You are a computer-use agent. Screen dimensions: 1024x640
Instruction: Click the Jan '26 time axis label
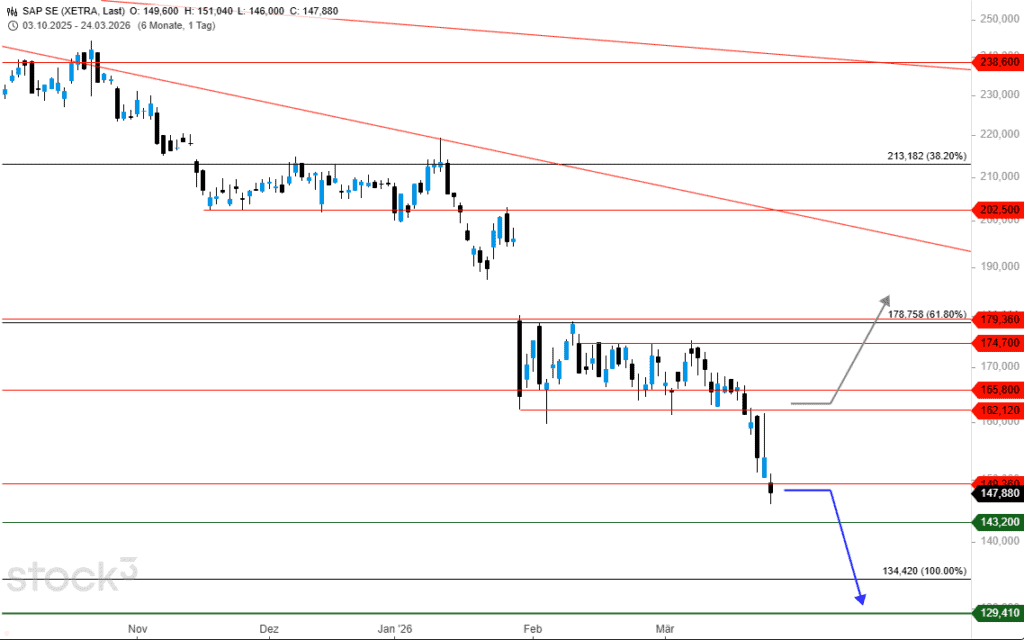click(x=395, y=629)
